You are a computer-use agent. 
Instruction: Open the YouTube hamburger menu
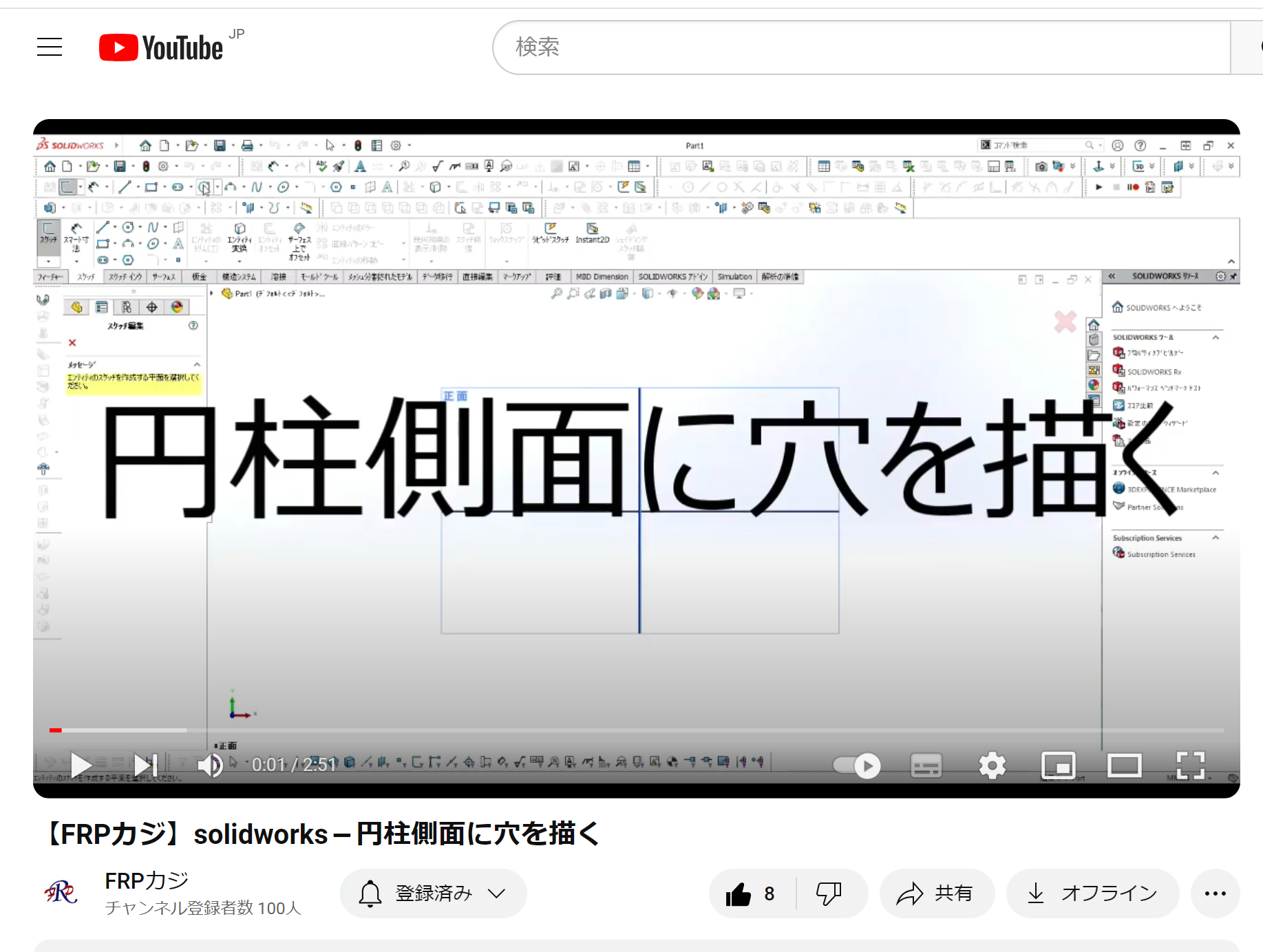(50, 47)
